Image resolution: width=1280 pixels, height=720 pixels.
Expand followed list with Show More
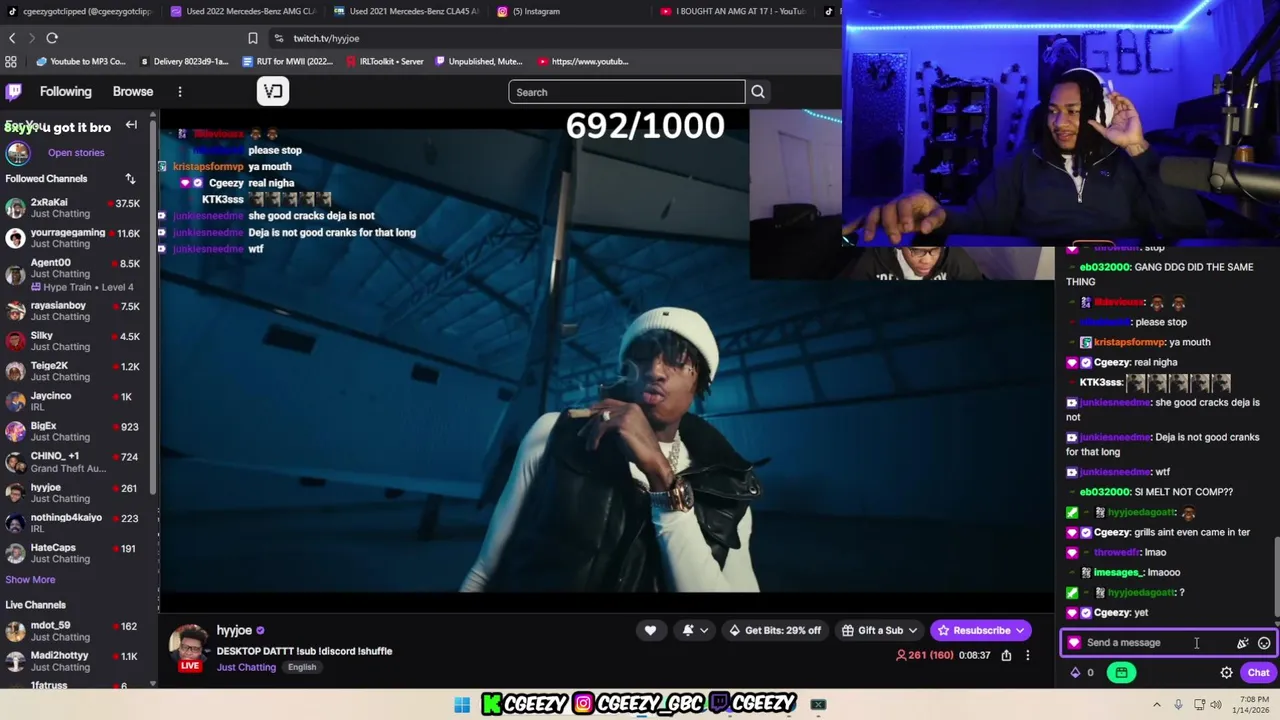click(x=30, y=580)
